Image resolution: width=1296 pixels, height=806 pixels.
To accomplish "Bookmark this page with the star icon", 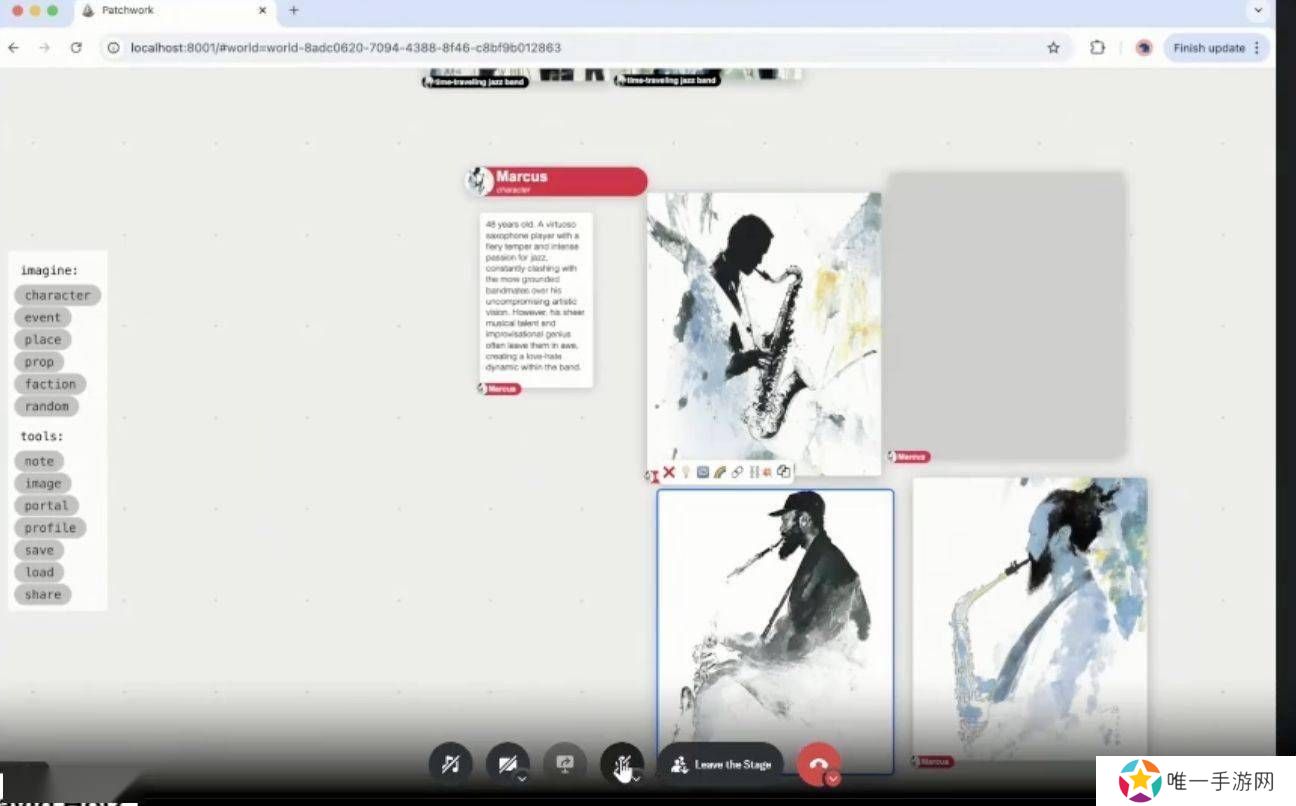I will pos(1053,47).
